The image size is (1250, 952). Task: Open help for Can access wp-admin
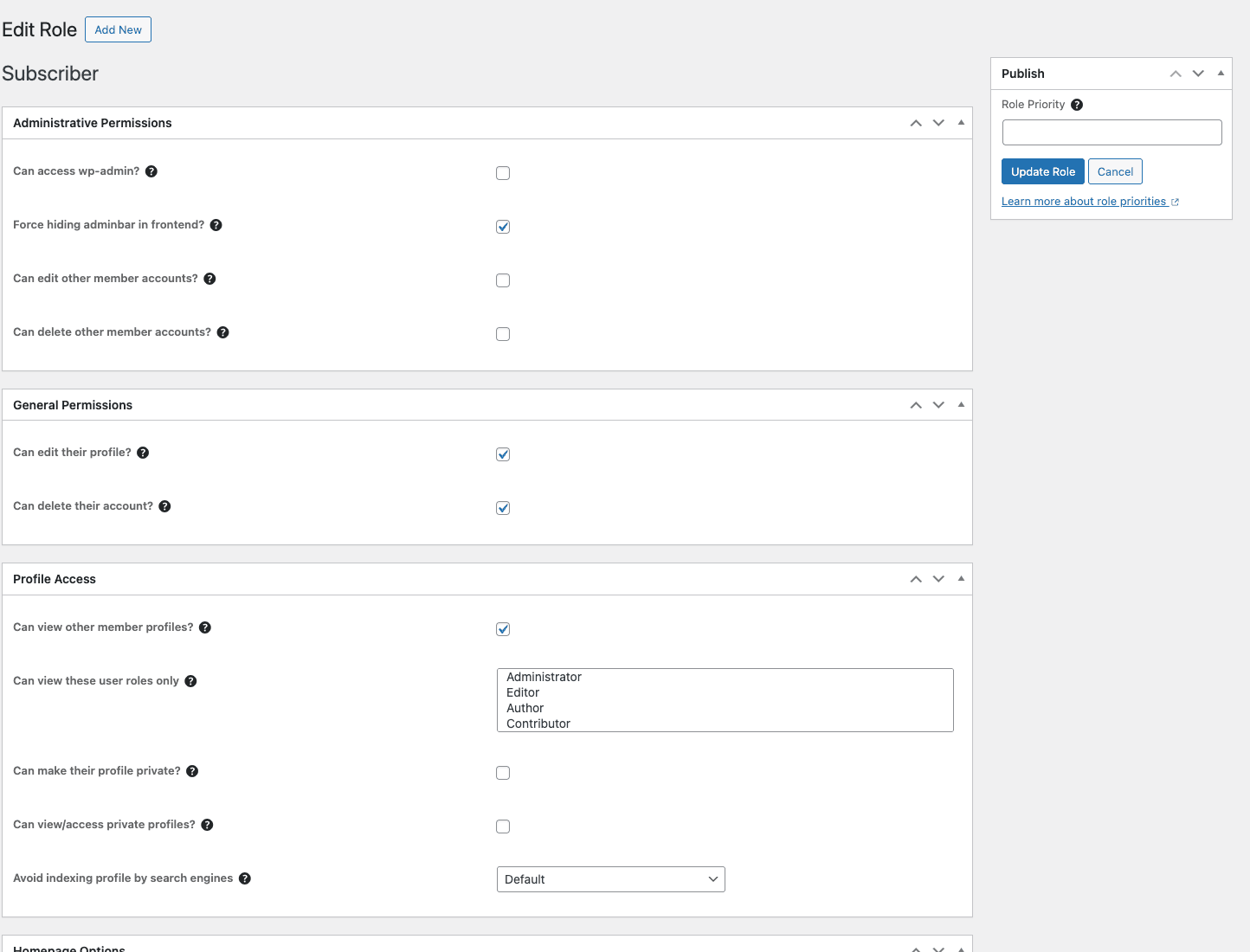tap(151, 171)
